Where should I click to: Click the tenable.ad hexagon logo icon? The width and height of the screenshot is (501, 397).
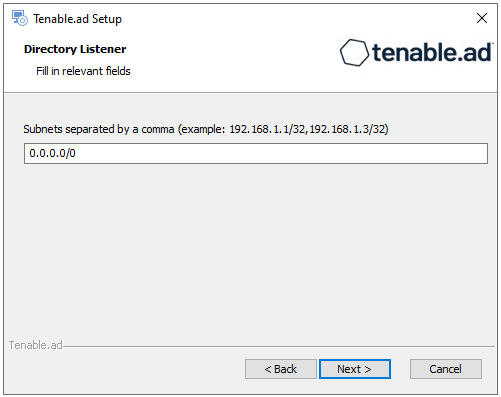click(354, 53)
